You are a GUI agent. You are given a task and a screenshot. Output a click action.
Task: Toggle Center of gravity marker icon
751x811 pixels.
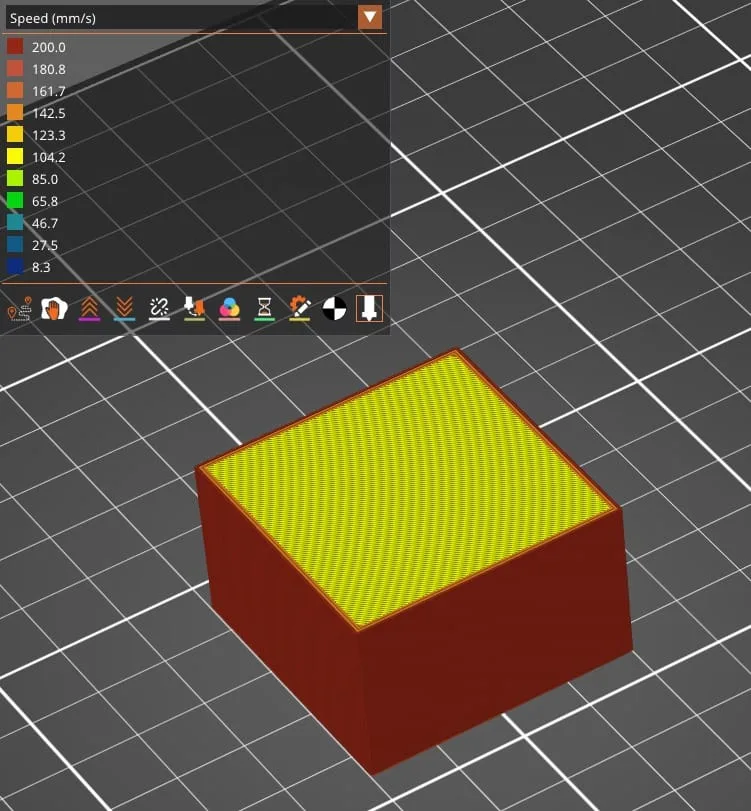coord(334,308)
